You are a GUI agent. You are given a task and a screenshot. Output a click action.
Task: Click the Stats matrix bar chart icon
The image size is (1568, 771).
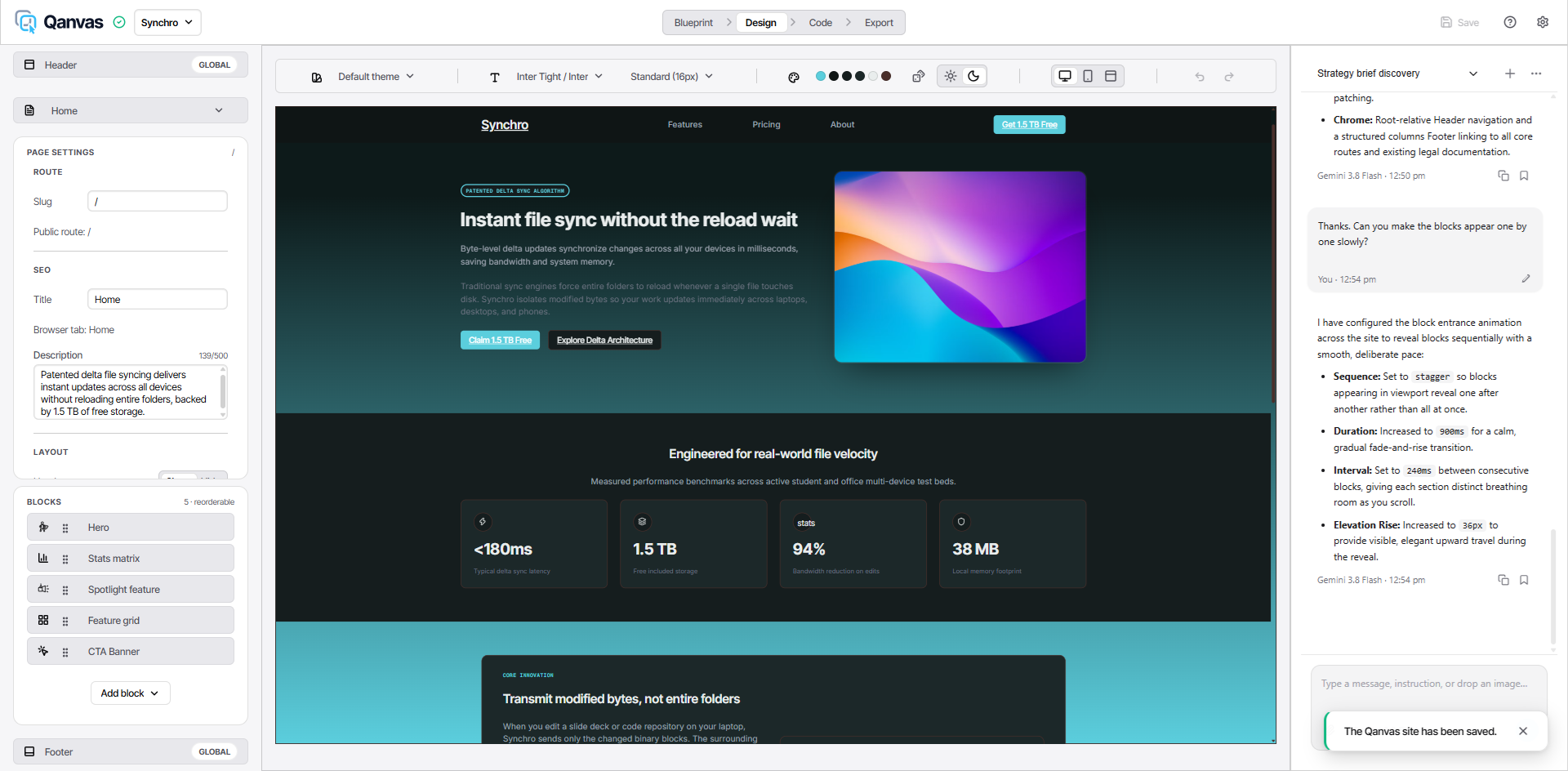(43, 558)
